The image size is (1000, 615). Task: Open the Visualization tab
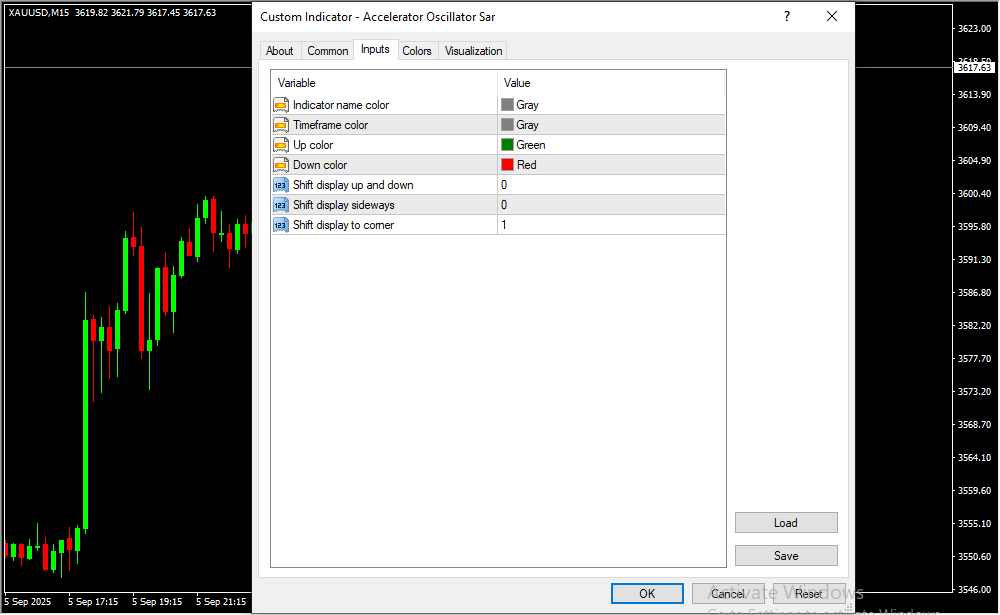tap(474, 51)
